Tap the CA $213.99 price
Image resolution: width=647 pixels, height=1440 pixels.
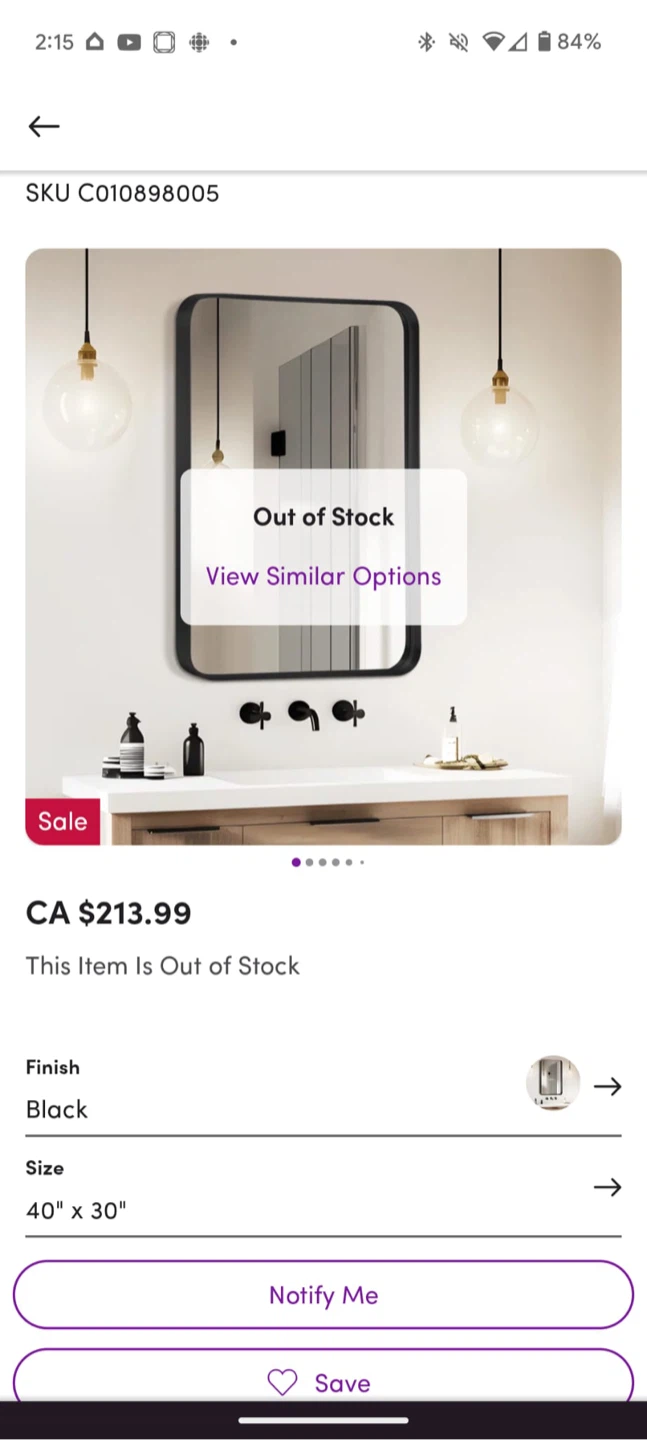coord(108,913)
